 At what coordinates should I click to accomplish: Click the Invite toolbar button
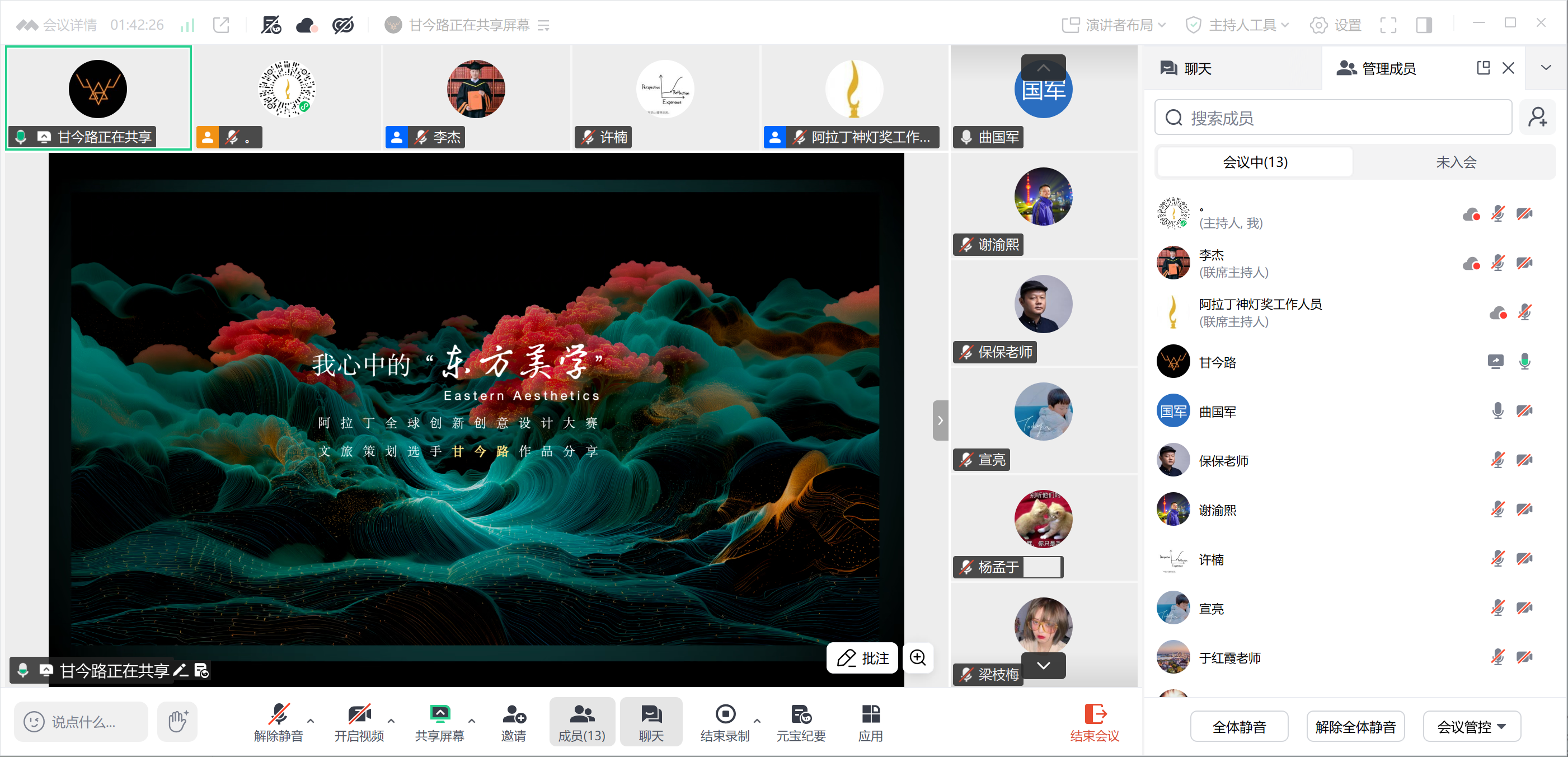[514, 723]
